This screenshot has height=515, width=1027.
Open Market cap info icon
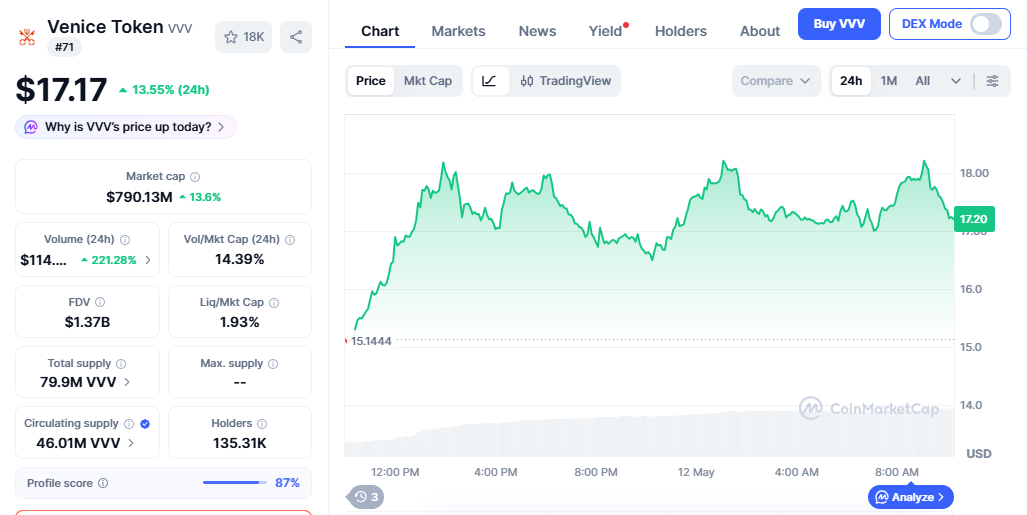pyautogui.click(x=195, y=177)
